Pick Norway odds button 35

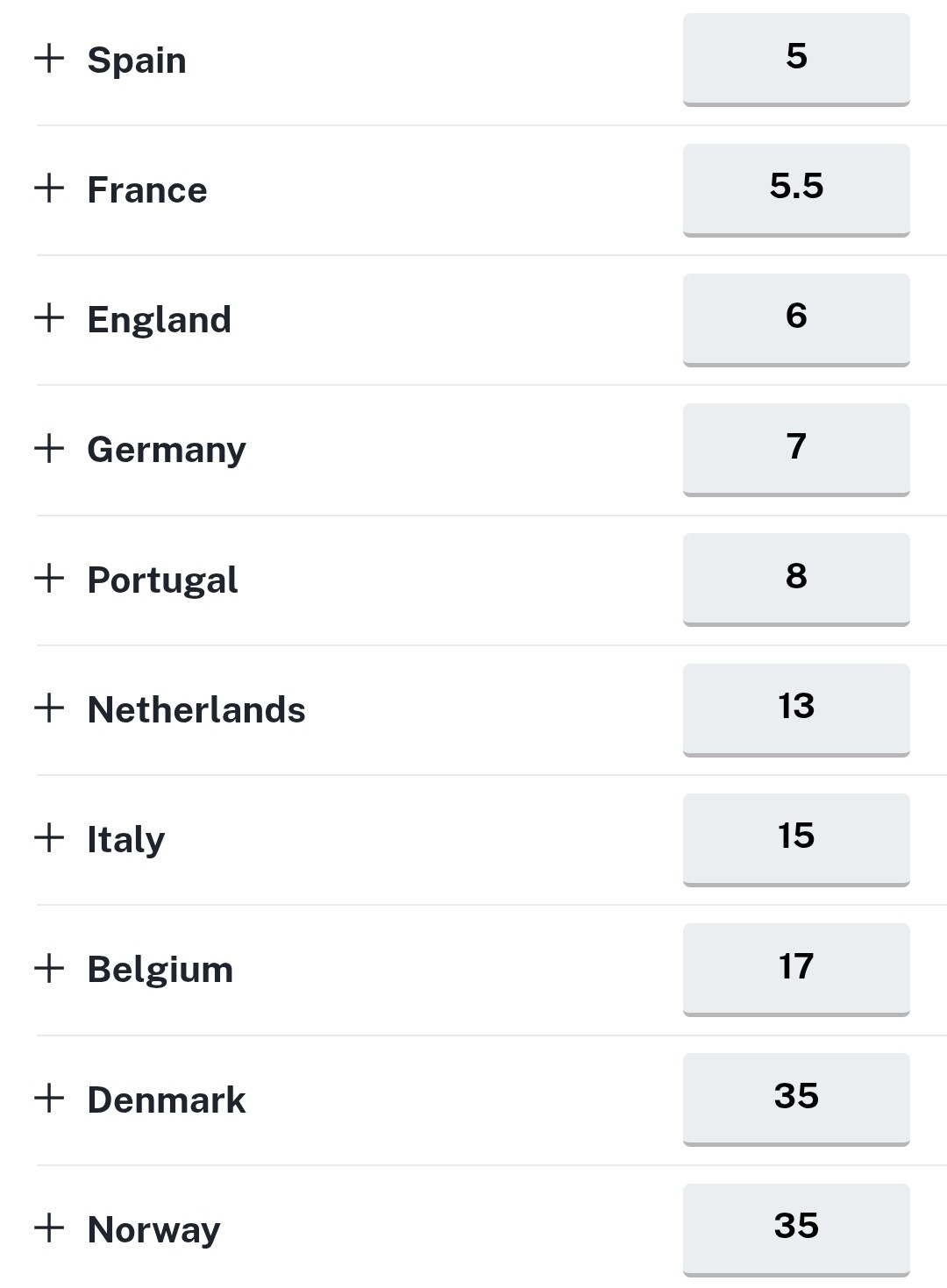[796, 1228]
